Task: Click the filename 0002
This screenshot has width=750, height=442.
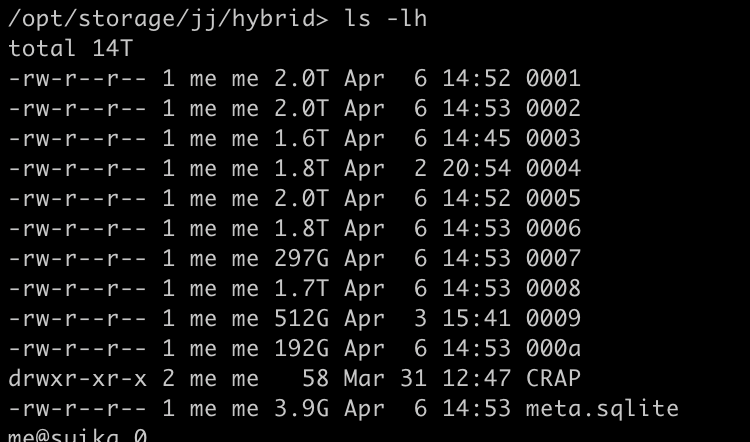Action: click(553, 108)
